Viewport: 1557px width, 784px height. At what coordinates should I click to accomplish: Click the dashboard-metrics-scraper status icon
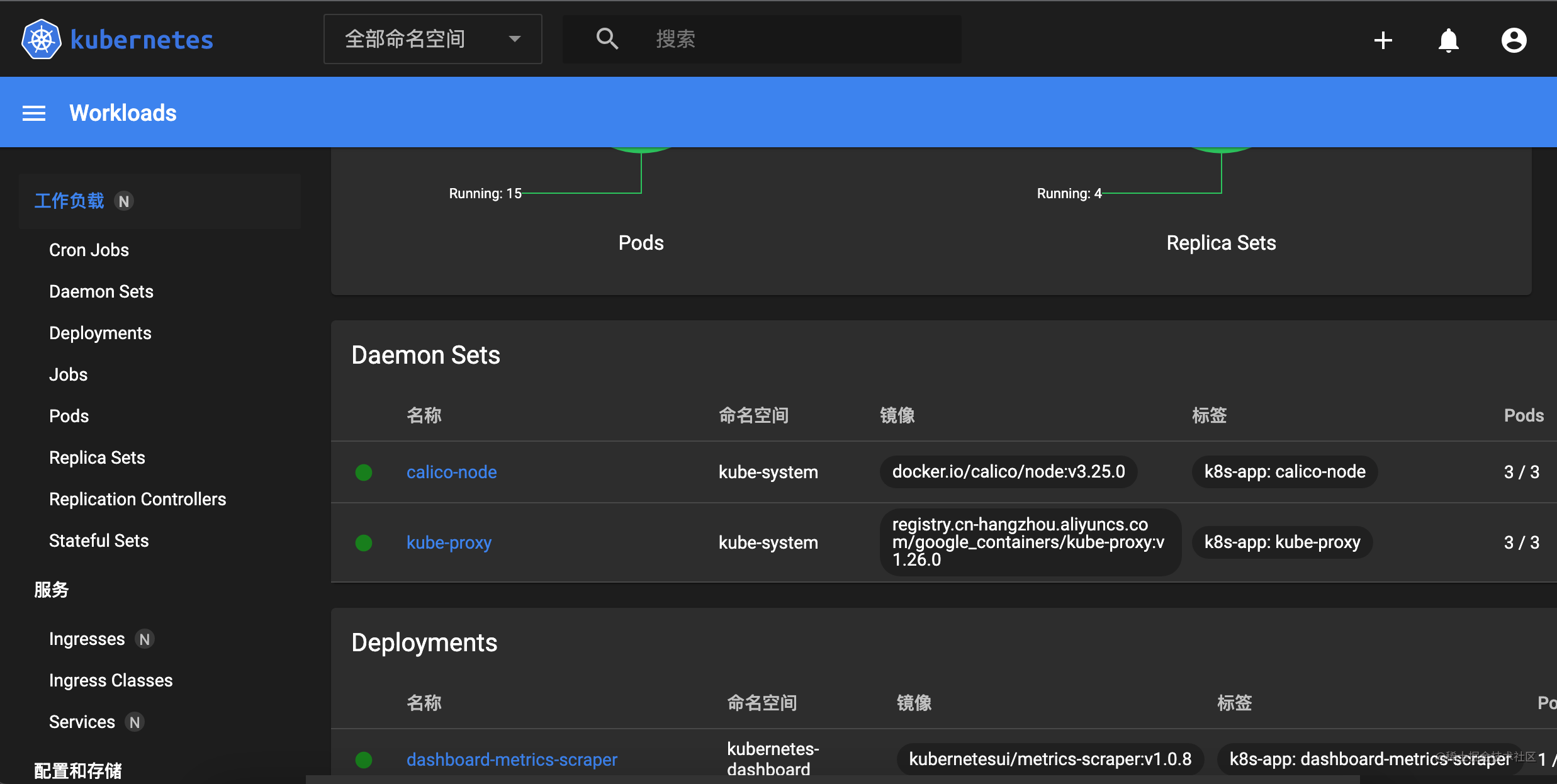(364, 760)
